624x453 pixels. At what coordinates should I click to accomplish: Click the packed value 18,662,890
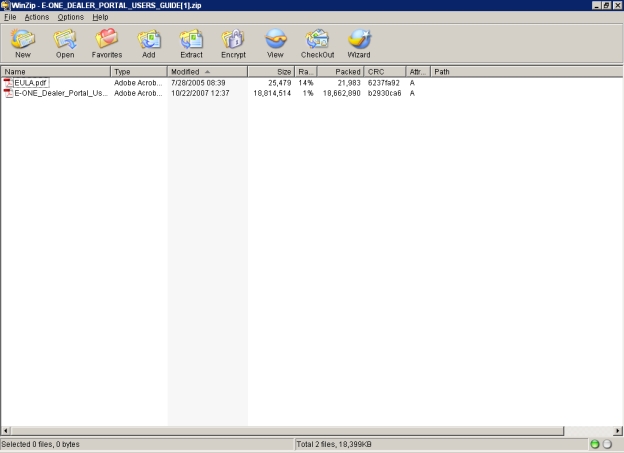(342, 93)
